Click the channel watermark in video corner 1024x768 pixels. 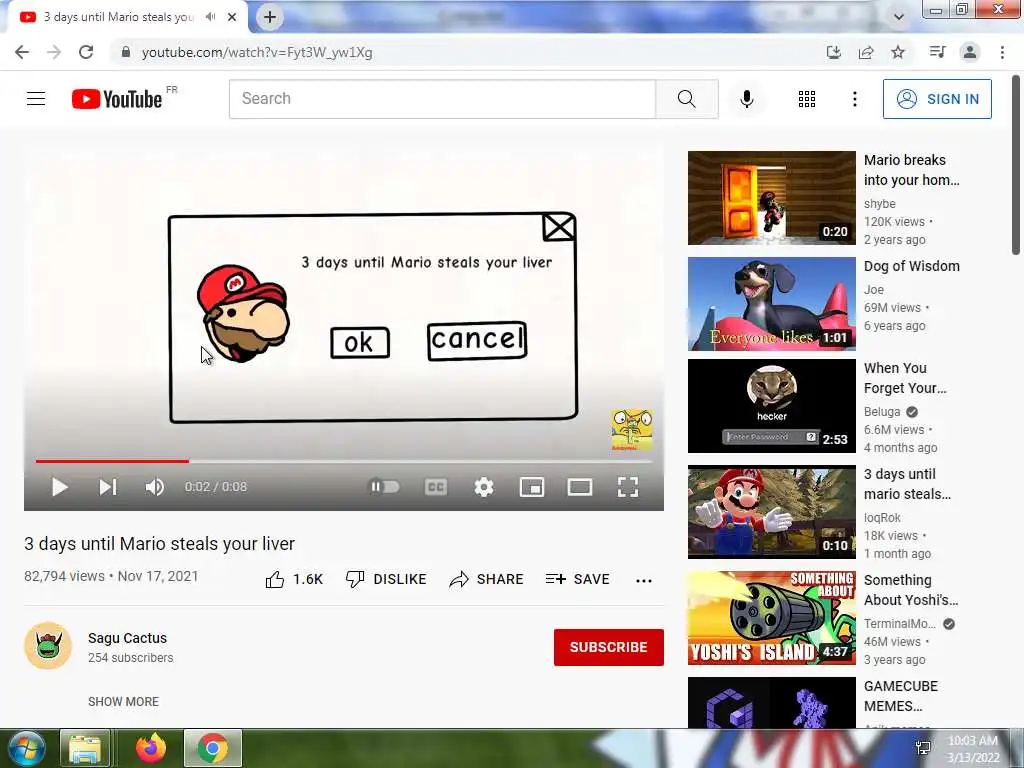tap(632, 429)
